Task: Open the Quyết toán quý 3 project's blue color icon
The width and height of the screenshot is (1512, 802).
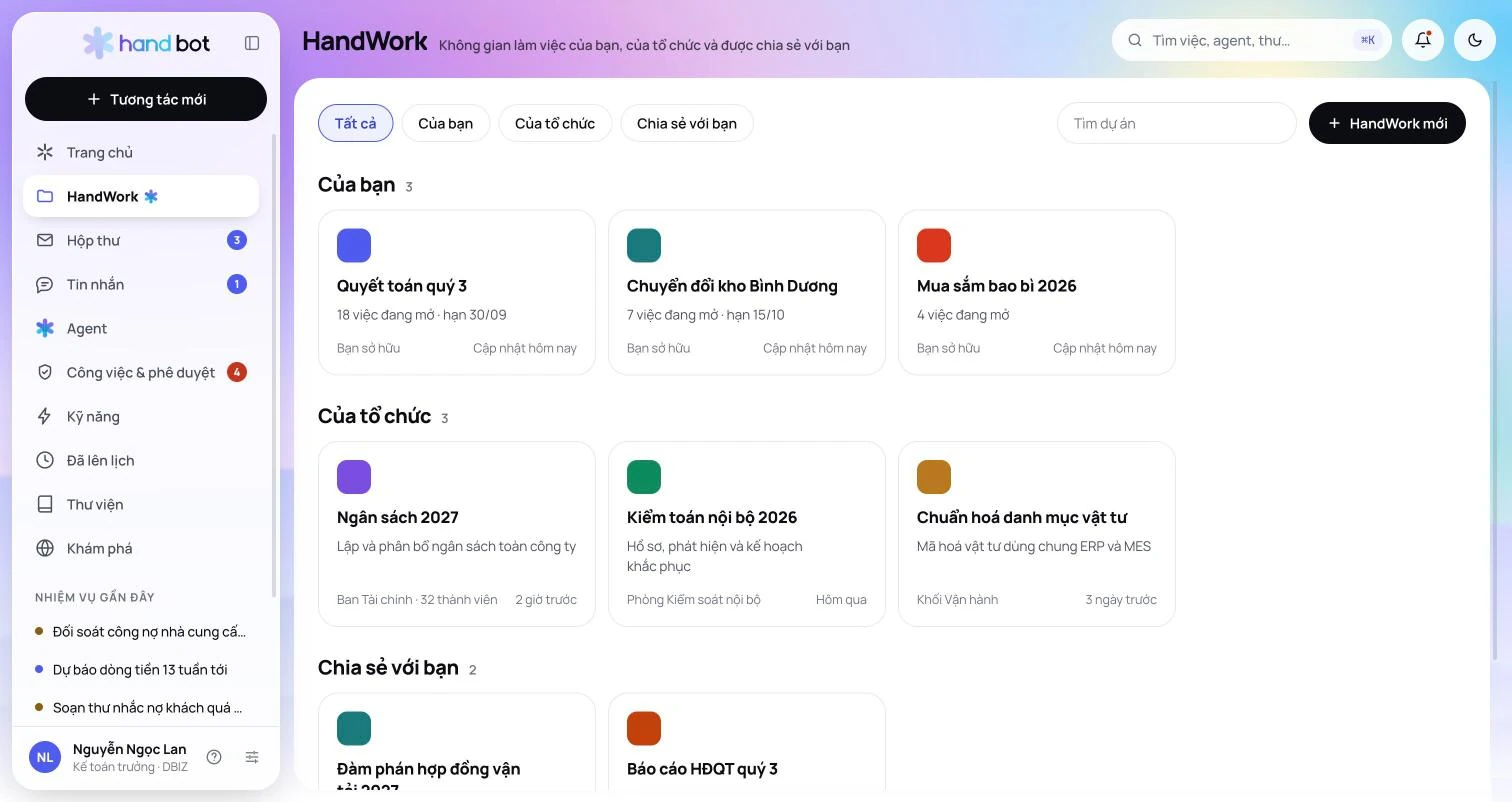Action: (354, 245)
